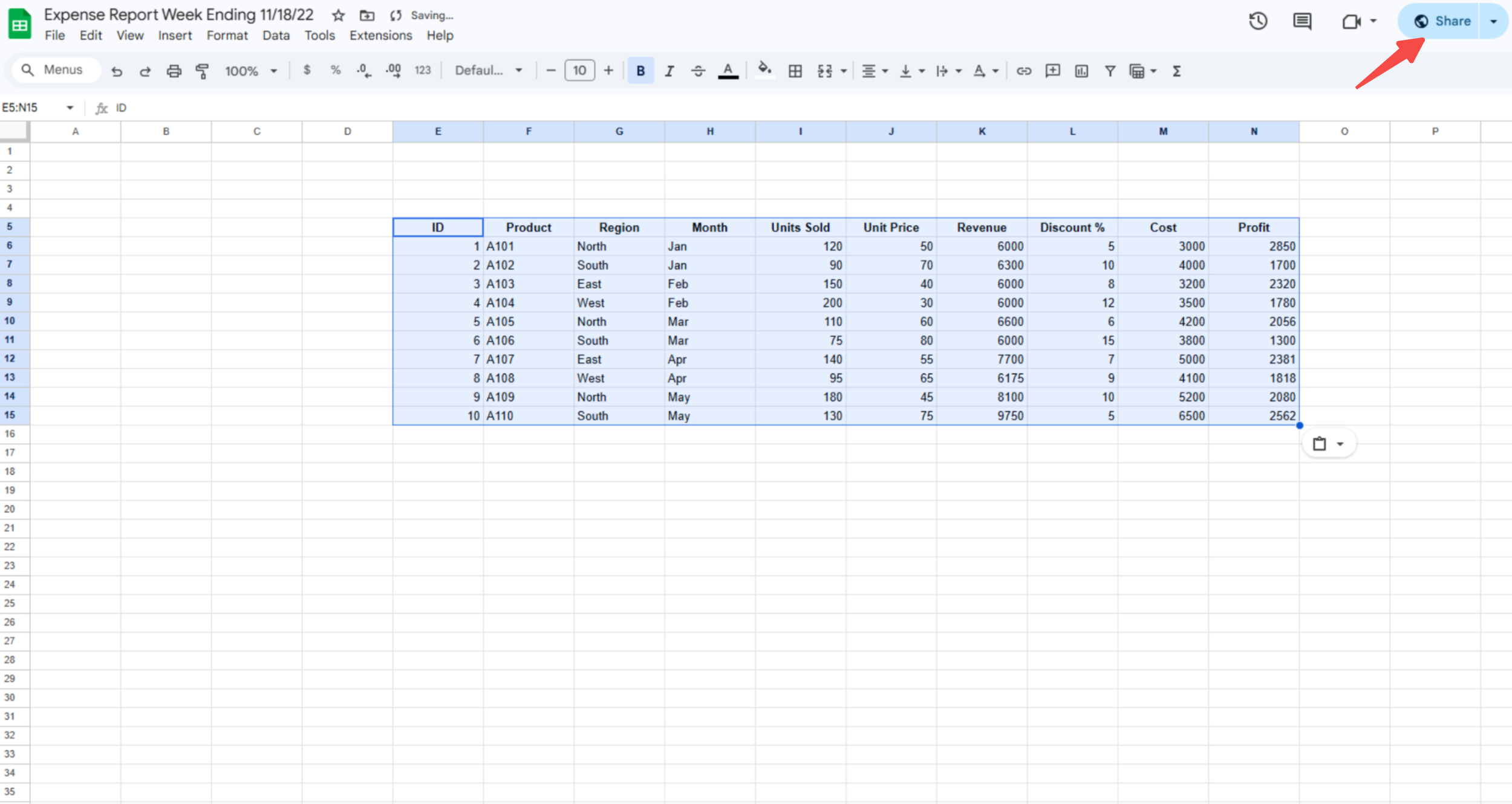Open the text wrapping dropdown

948,71
